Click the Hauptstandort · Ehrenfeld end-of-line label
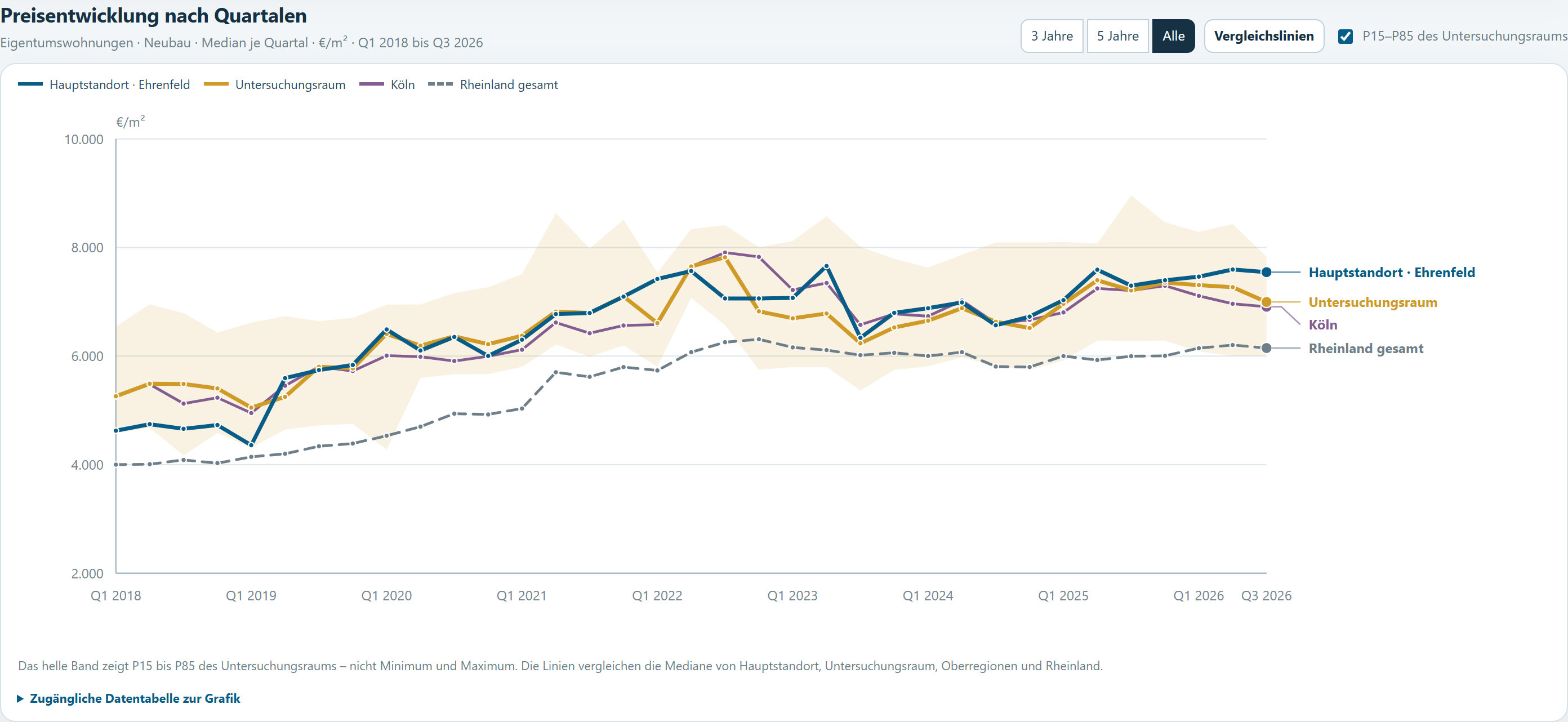This screenshot has height=722, width=1568. [1392, 272]
